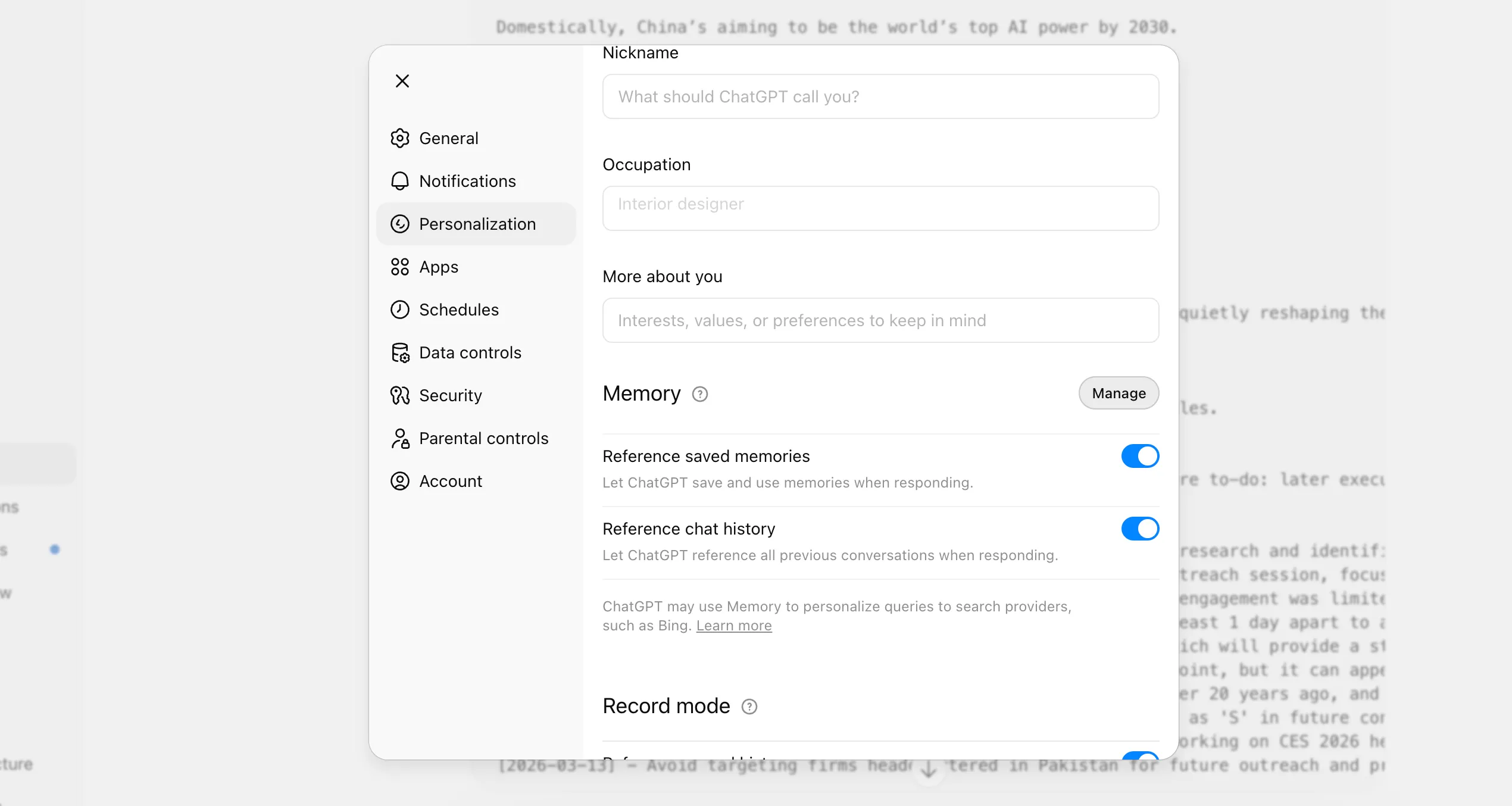
Task: Click the Record mode help icon
Action: (749, 707)
